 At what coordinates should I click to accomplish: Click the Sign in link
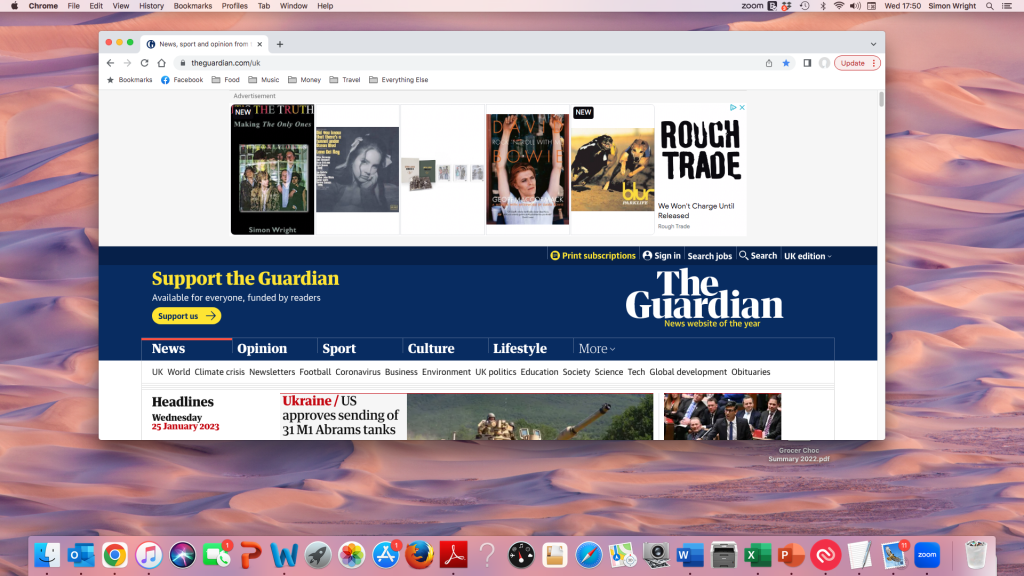(663, 256)
